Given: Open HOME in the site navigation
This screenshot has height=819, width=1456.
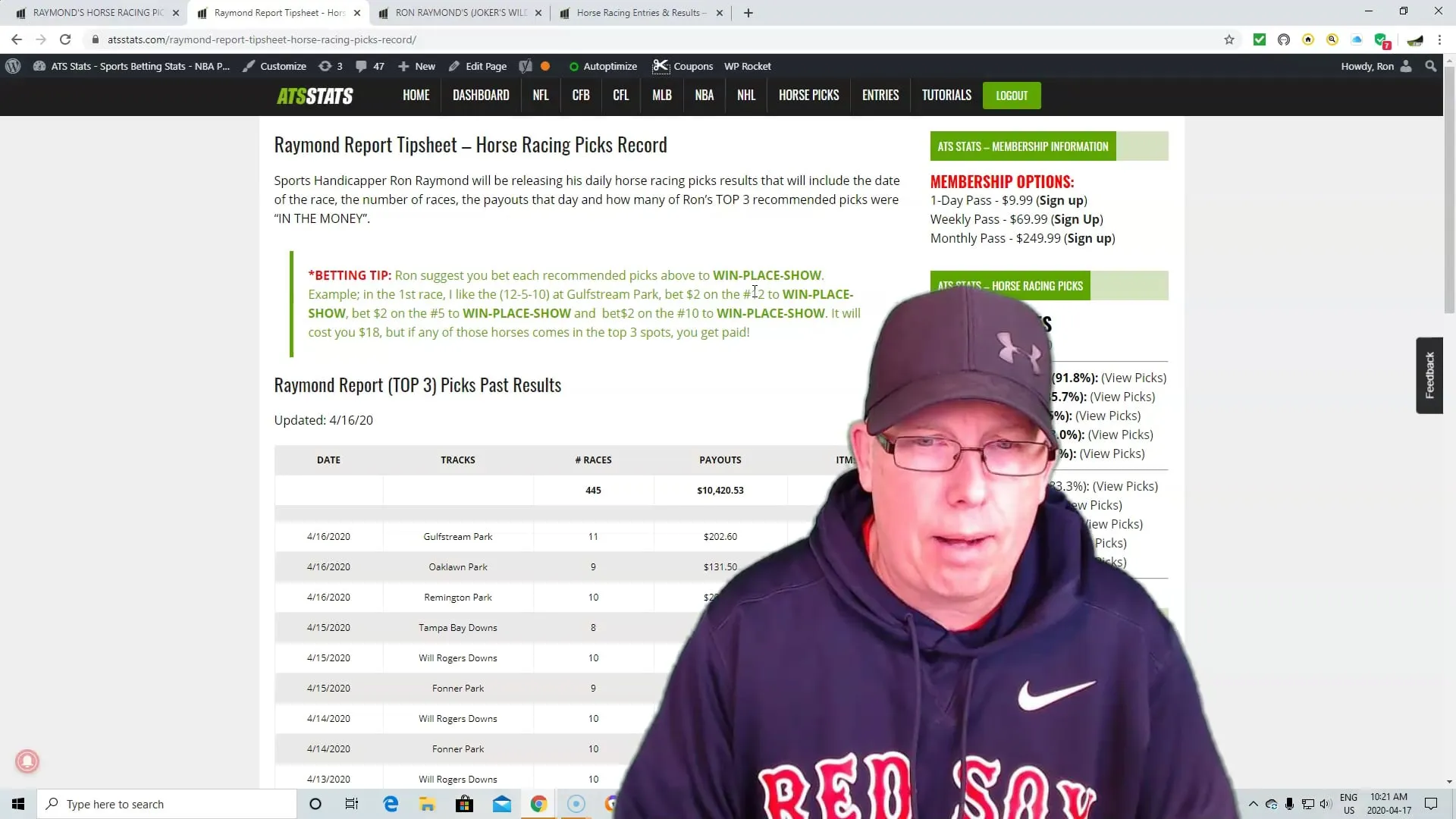Looking at the screenshot, I should click(x=416, y=96).
